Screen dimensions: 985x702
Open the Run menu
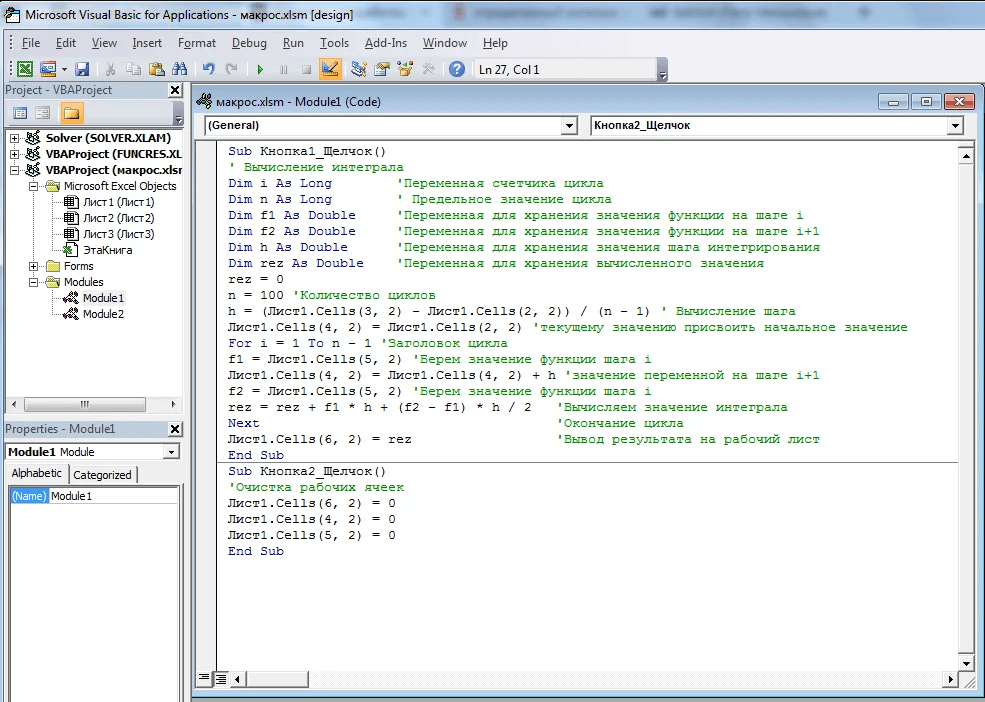(x=293, y=43)
